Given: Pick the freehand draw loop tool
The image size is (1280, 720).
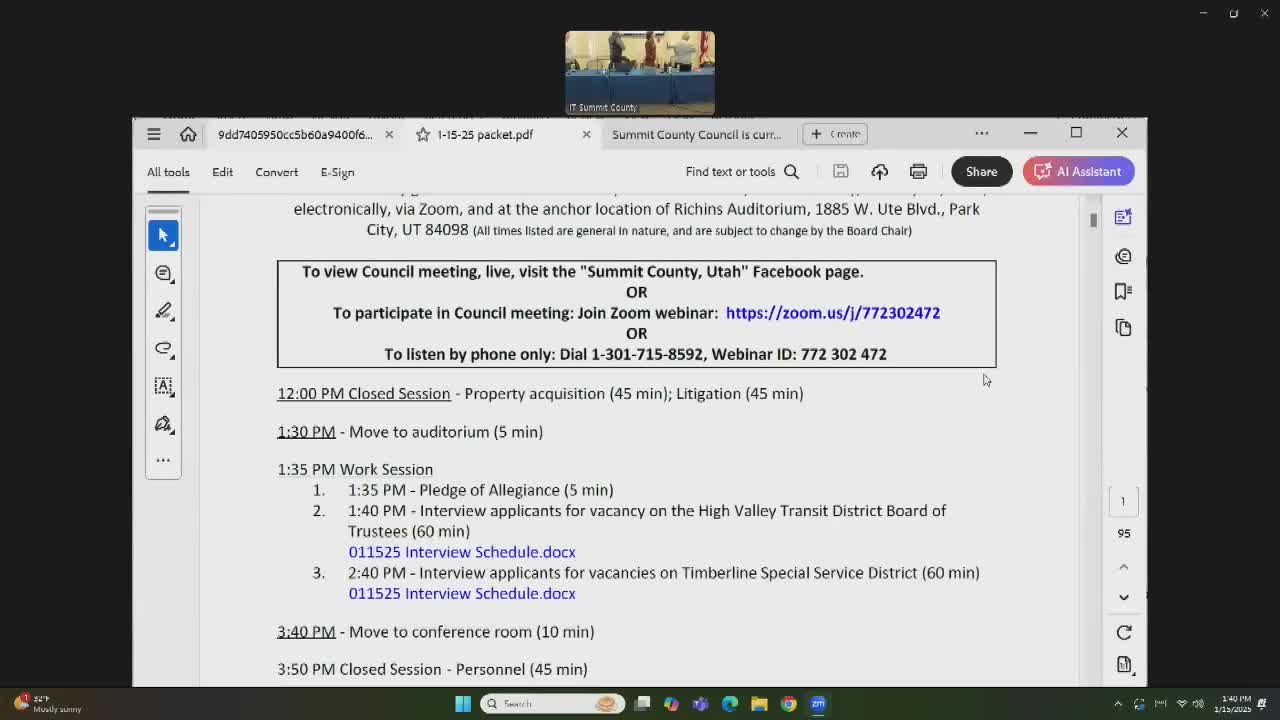Looking at the screenshot, I should click(163, 348).
